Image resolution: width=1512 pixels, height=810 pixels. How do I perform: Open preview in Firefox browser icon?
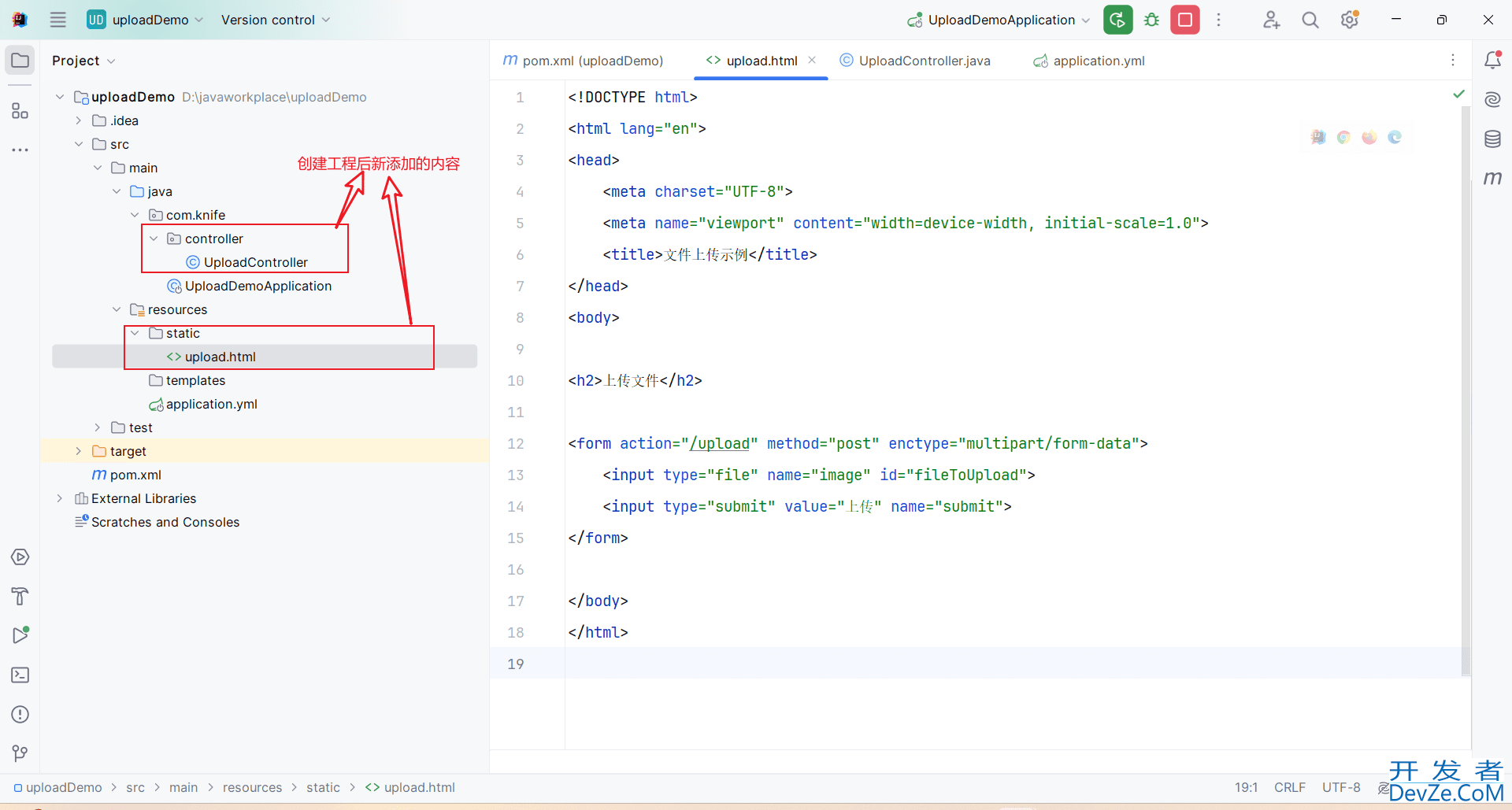click(1369, 137)
